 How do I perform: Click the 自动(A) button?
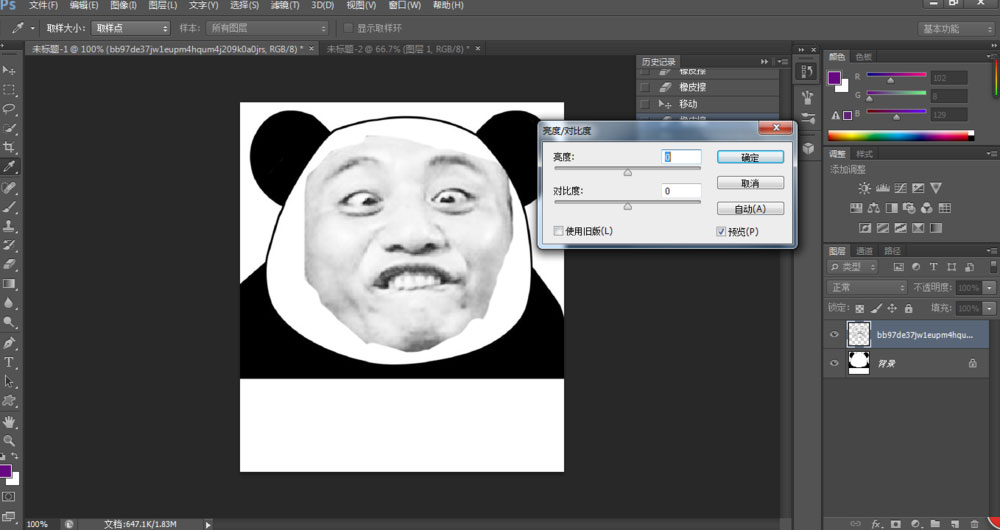[x=750, y=209]
